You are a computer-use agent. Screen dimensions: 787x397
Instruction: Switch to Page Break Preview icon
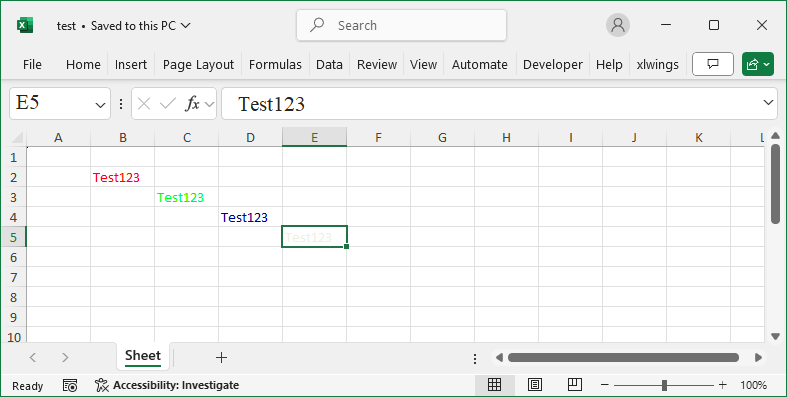click(575, 385)
